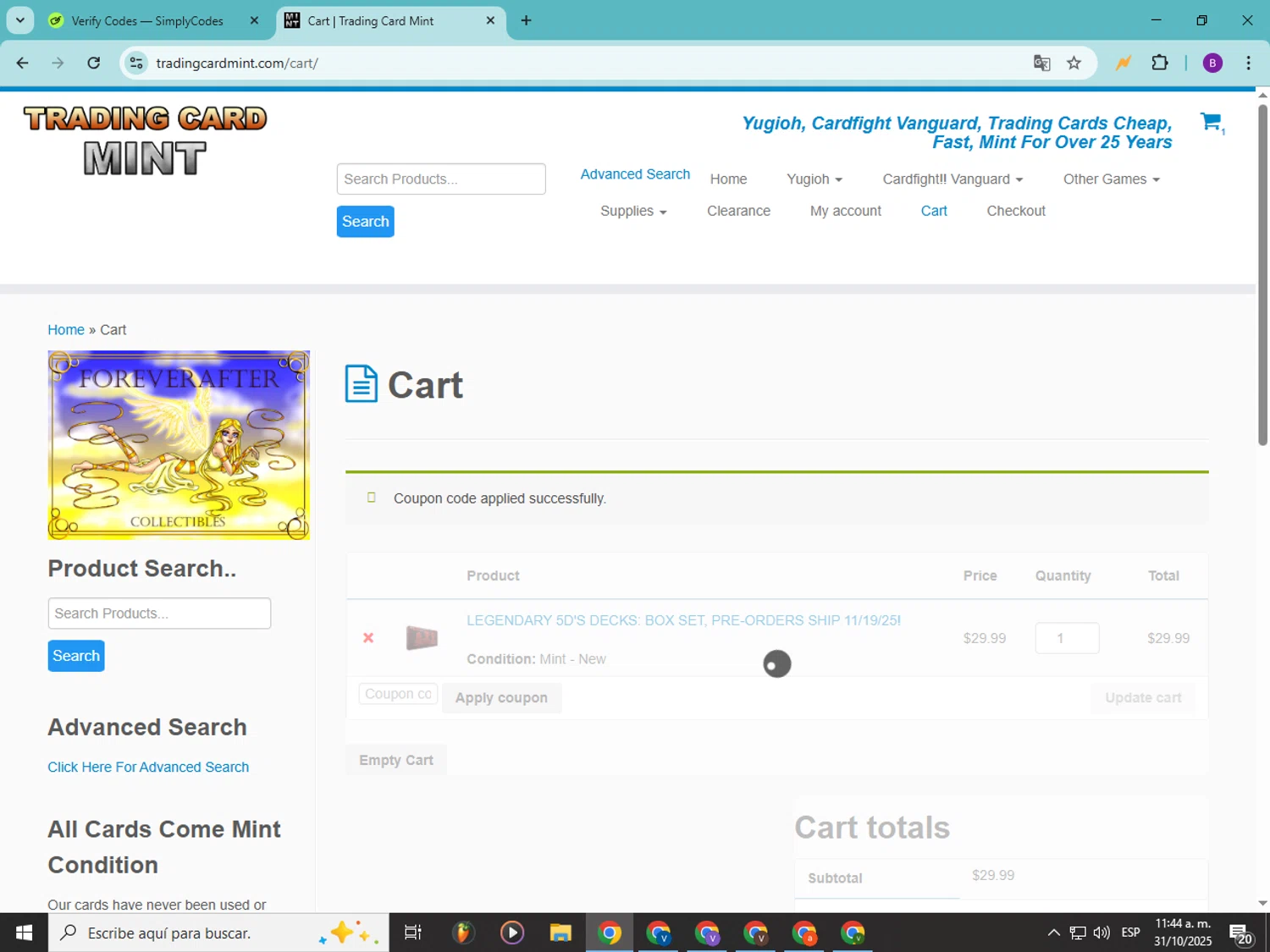Close the Cart Trading Card Mint tab
The image size is (1270, 952).
pos(490,20)
